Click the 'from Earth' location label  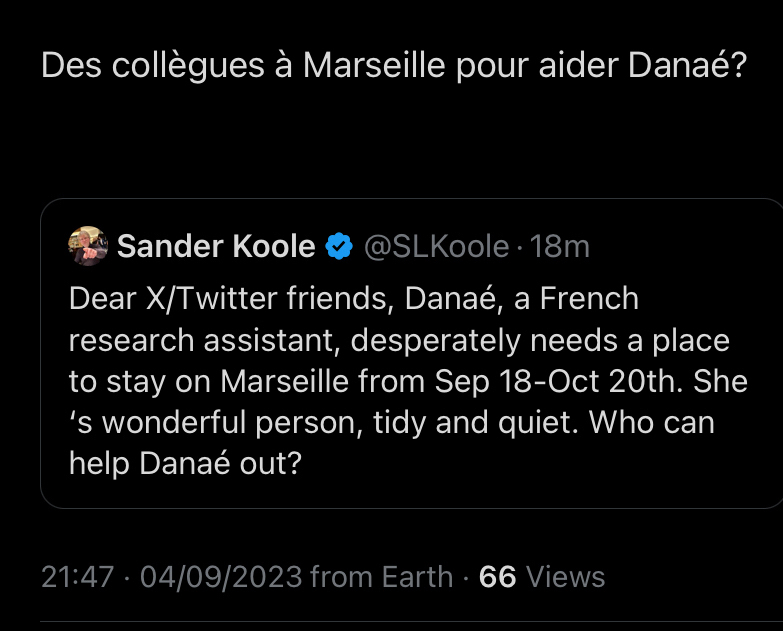pyautogui.click(x=382, y=577)
